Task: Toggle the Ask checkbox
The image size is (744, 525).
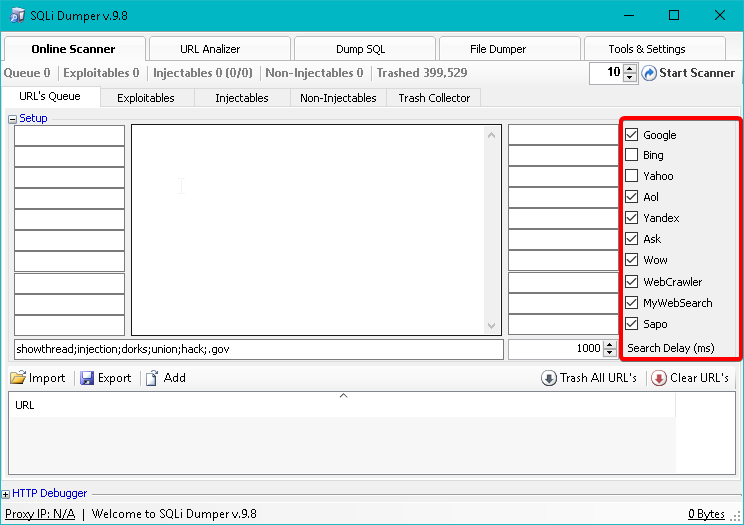Action: pyautogui.click(x=632, y=238)
